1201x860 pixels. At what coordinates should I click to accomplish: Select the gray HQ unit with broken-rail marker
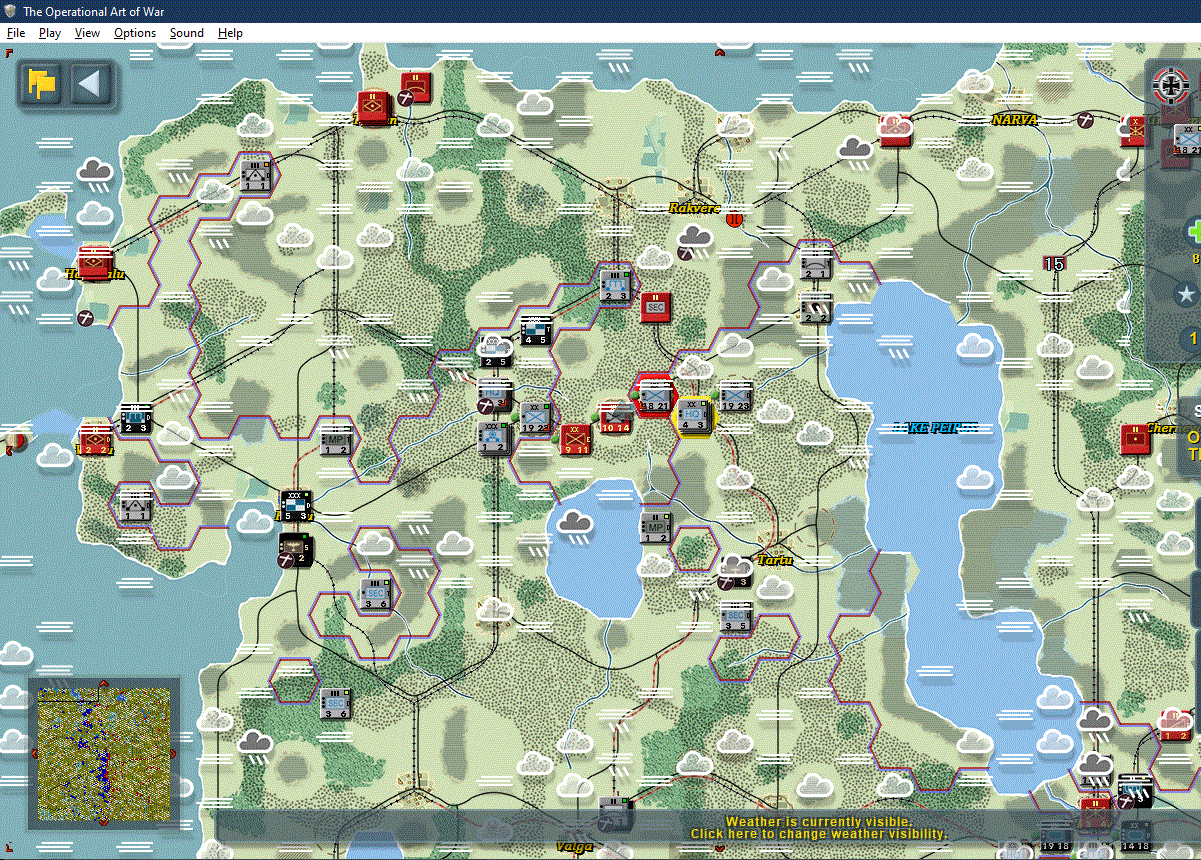[493, 397]
